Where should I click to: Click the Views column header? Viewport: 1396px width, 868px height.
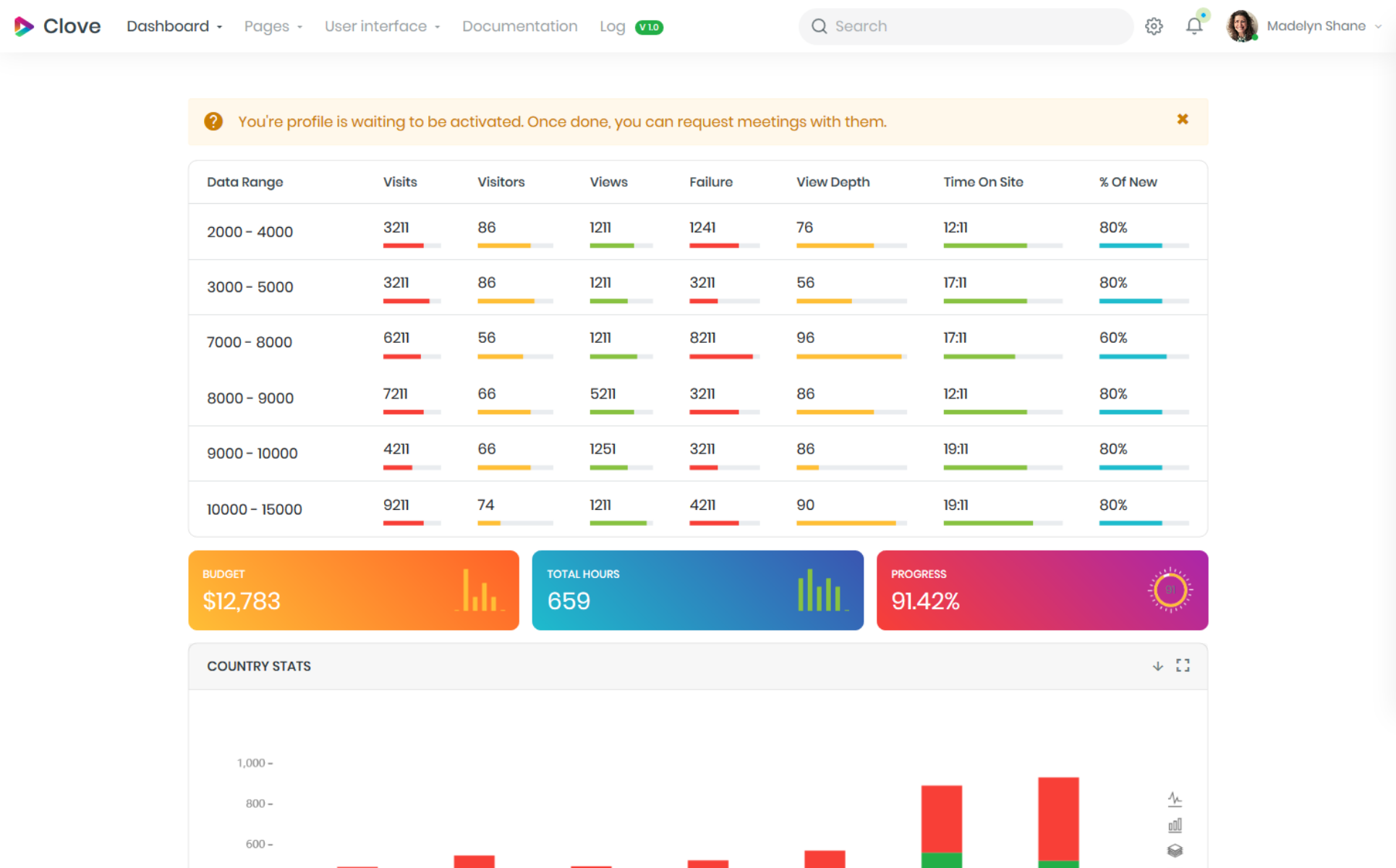click(608, 182)
